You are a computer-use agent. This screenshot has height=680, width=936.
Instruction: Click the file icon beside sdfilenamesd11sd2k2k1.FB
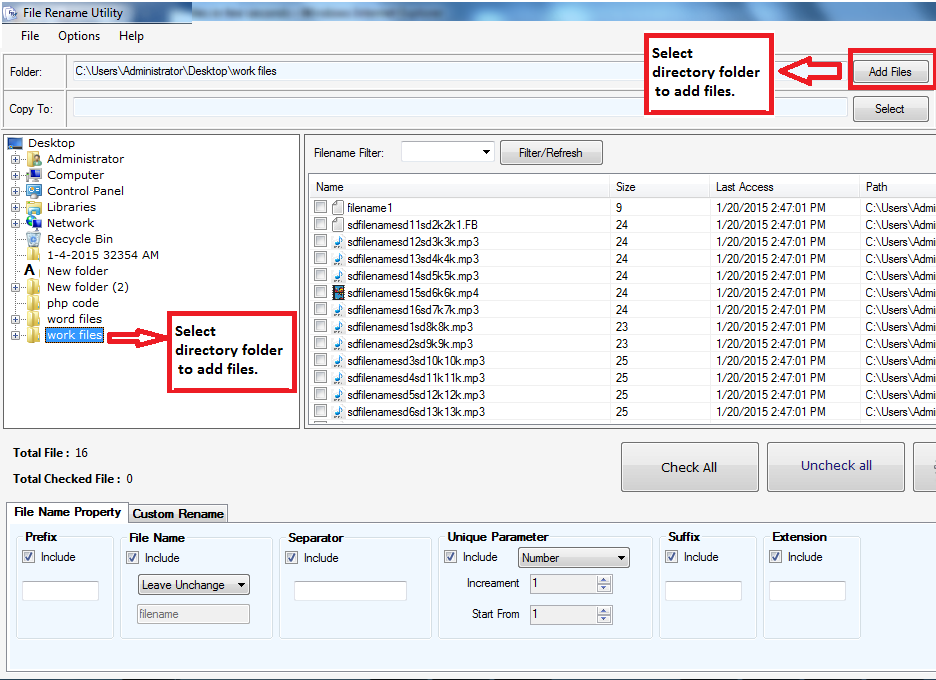click(x=337, y=224)
